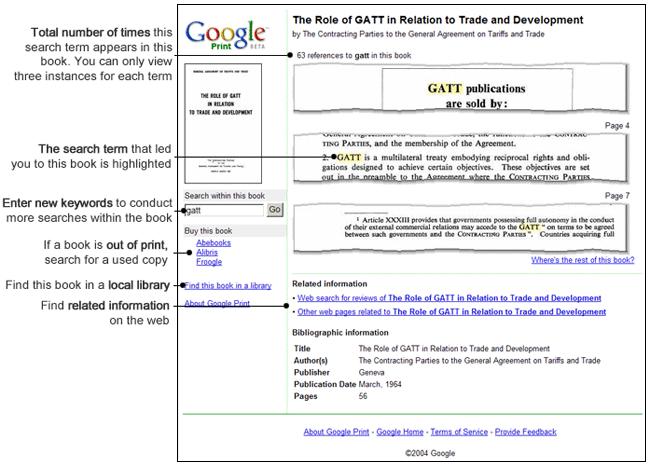
Task: Open the Froogle link
Action: [210, 263]
